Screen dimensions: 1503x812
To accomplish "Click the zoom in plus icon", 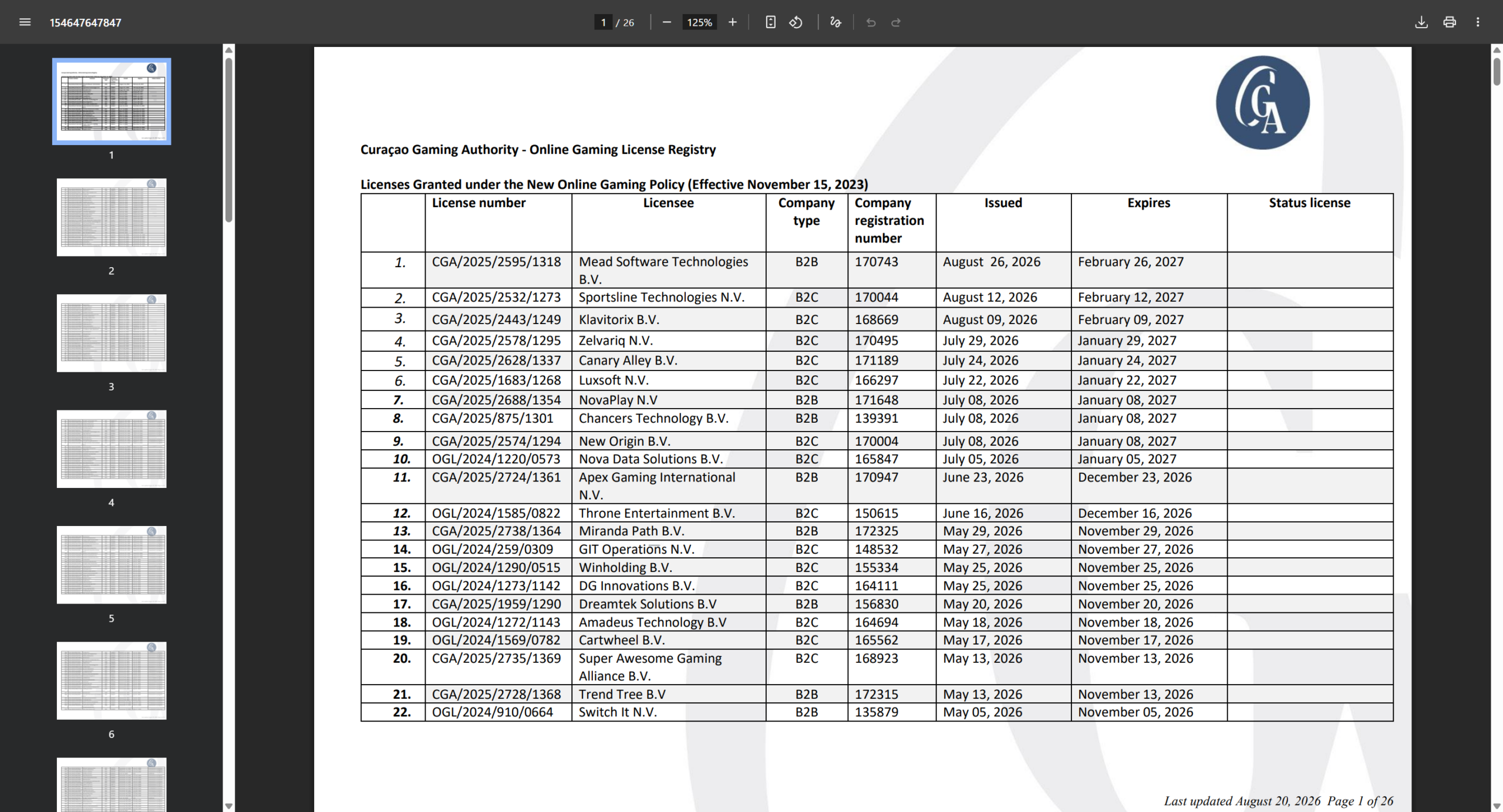I will click(x=733, y=22).
